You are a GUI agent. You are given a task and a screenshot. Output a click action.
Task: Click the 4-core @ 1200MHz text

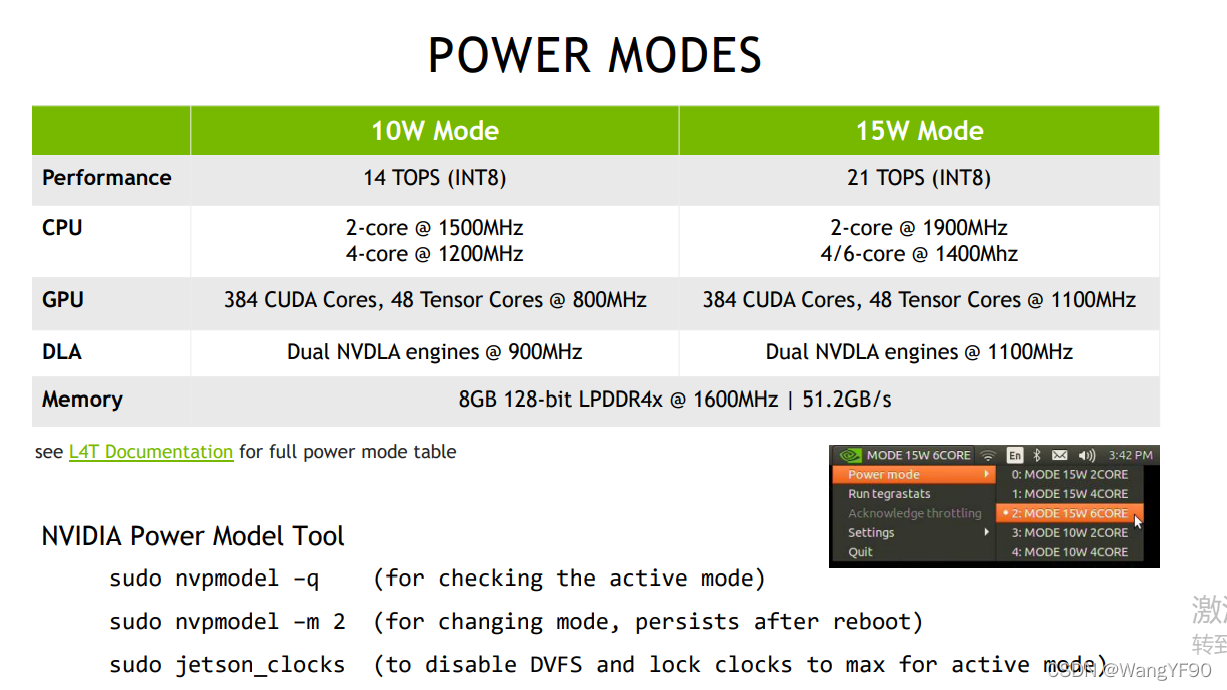coord(435,254)
